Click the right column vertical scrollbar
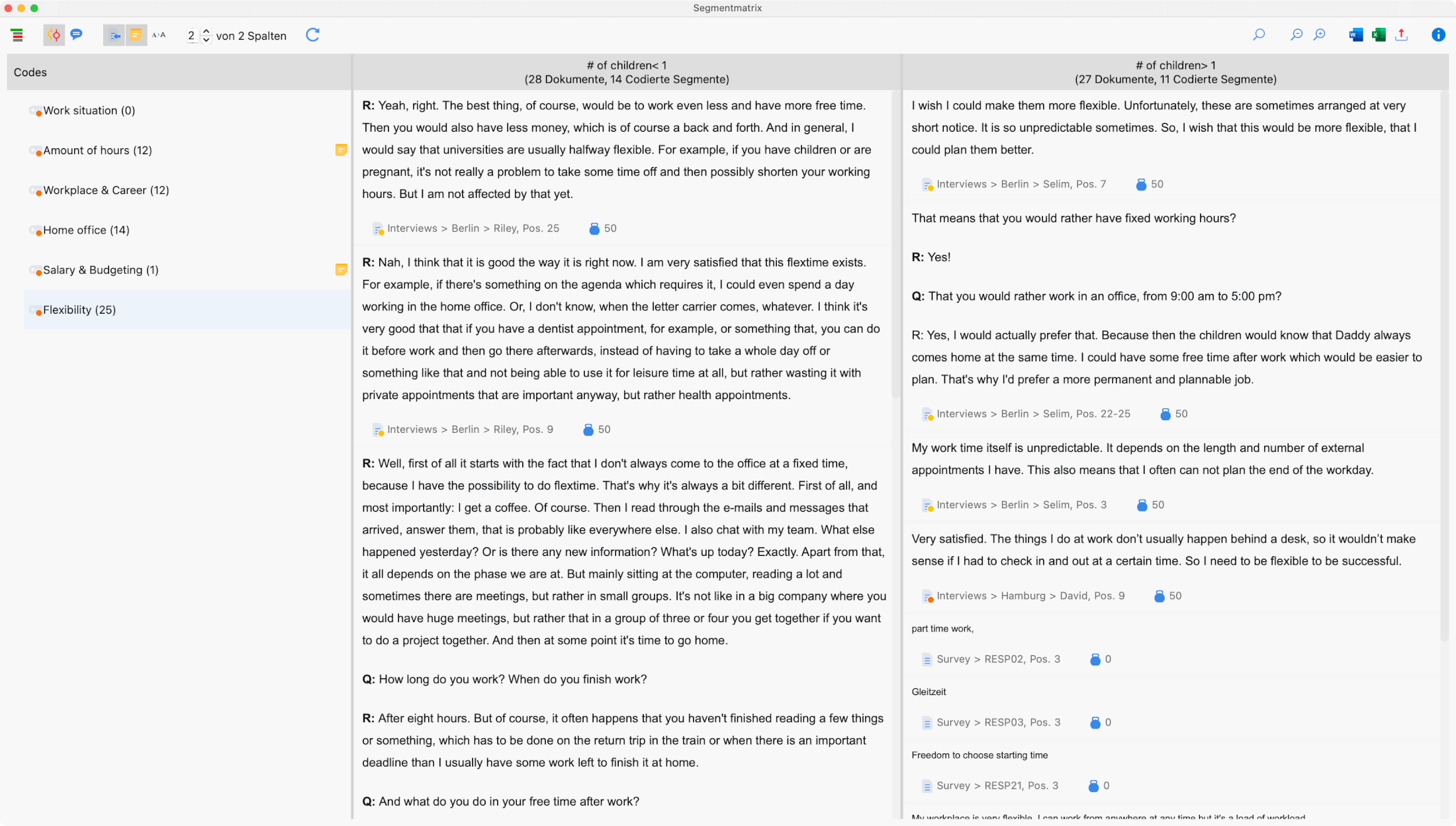1456x826 pixels. click(1443, 366)
